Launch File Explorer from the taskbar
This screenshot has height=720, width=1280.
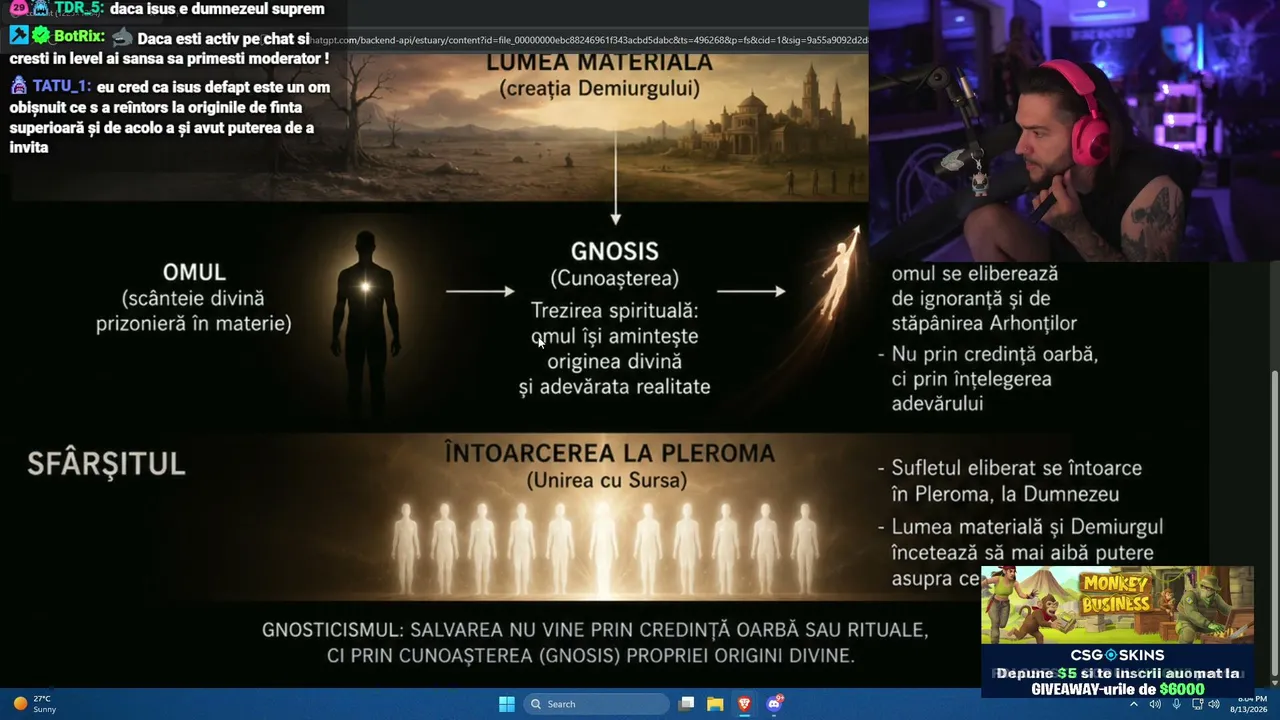715,704
